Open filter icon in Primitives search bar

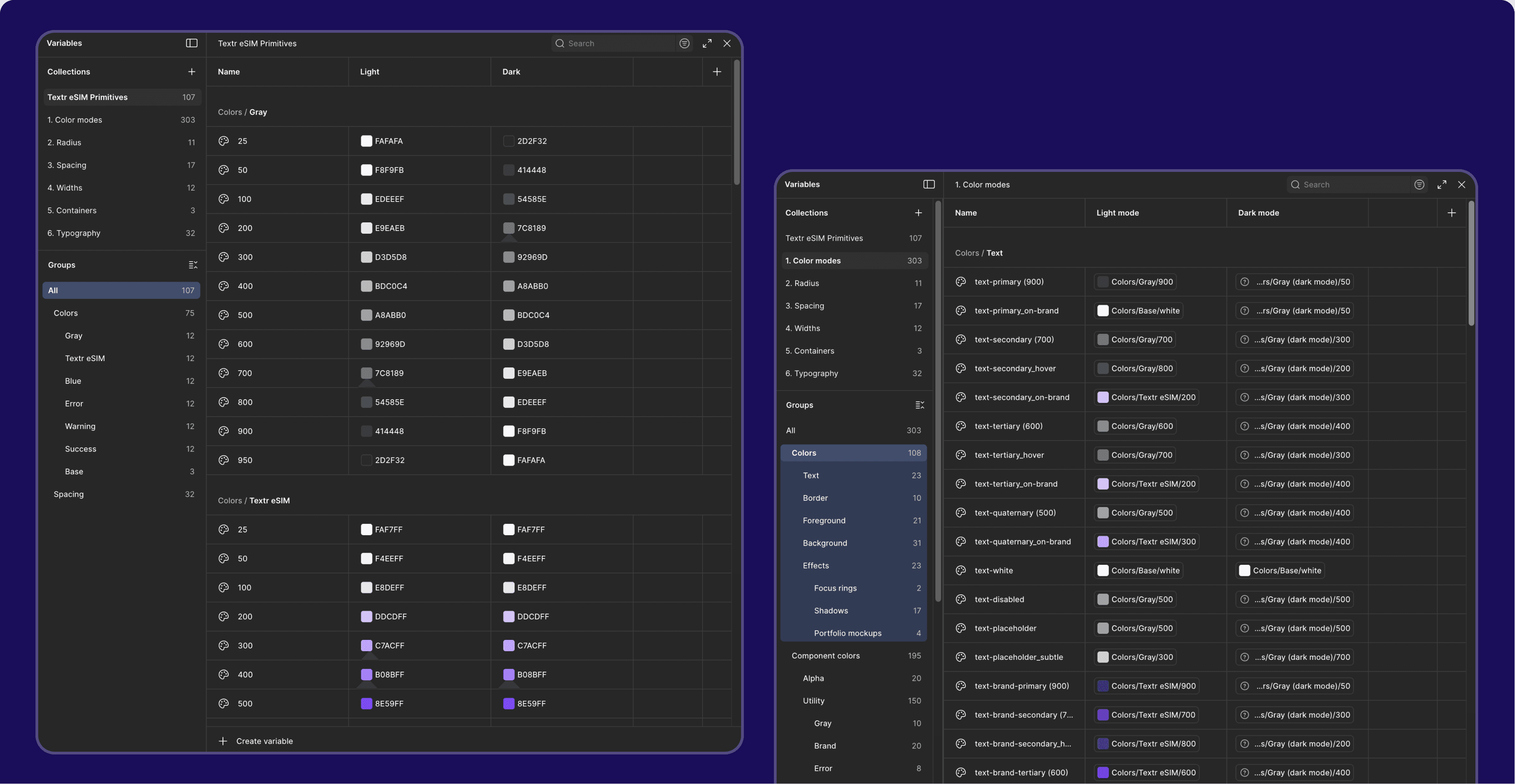click(x=684, y=43)
